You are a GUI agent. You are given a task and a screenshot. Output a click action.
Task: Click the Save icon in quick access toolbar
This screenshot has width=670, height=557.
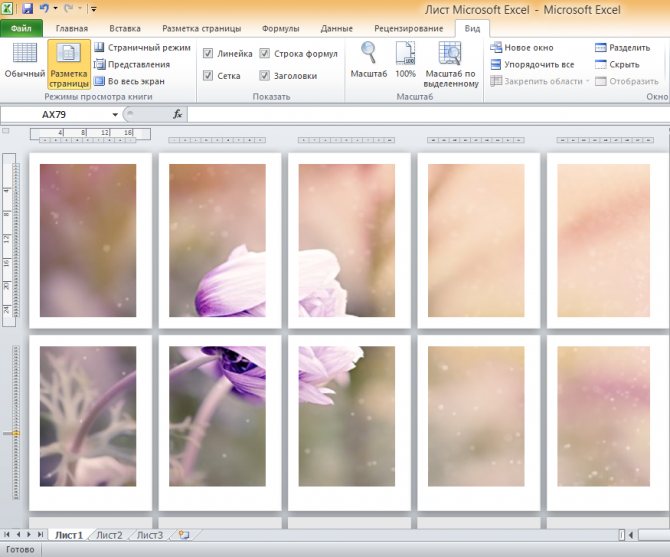click(x=26, y=8)
